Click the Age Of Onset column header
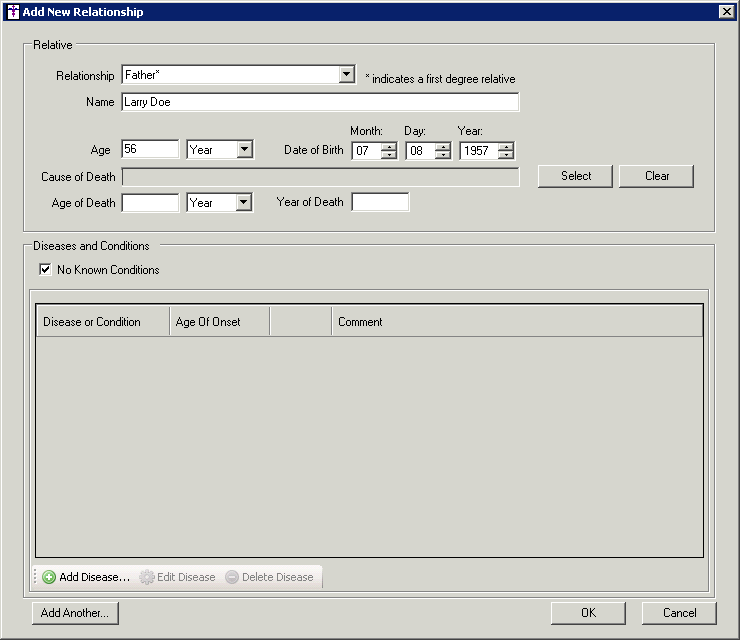The image size is (740, 640). 219,322
